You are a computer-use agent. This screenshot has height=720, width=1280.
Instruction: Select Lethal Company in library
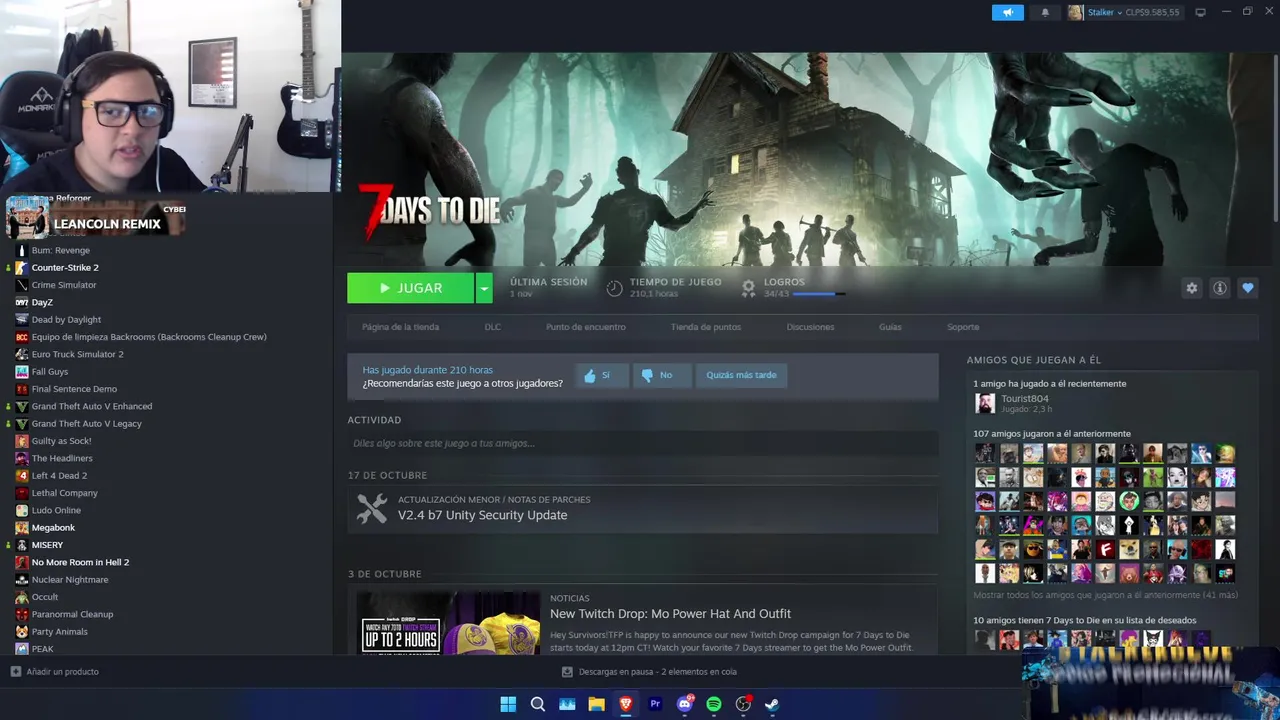click(x=64, y=493)
